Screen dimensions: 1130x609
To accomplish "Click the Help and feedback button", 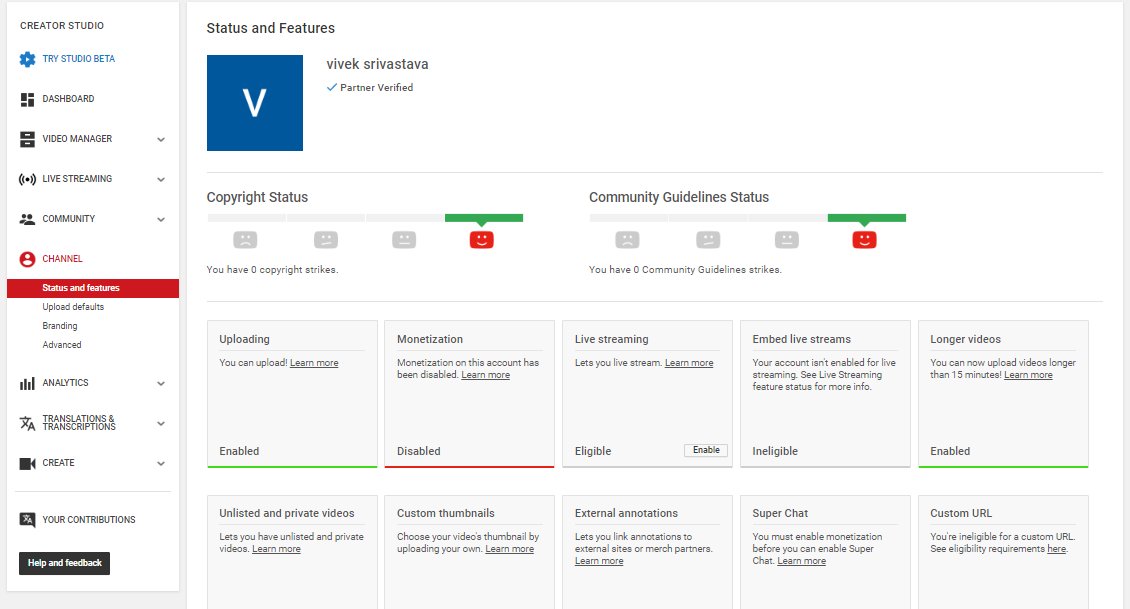I will (x=64, y=563).
